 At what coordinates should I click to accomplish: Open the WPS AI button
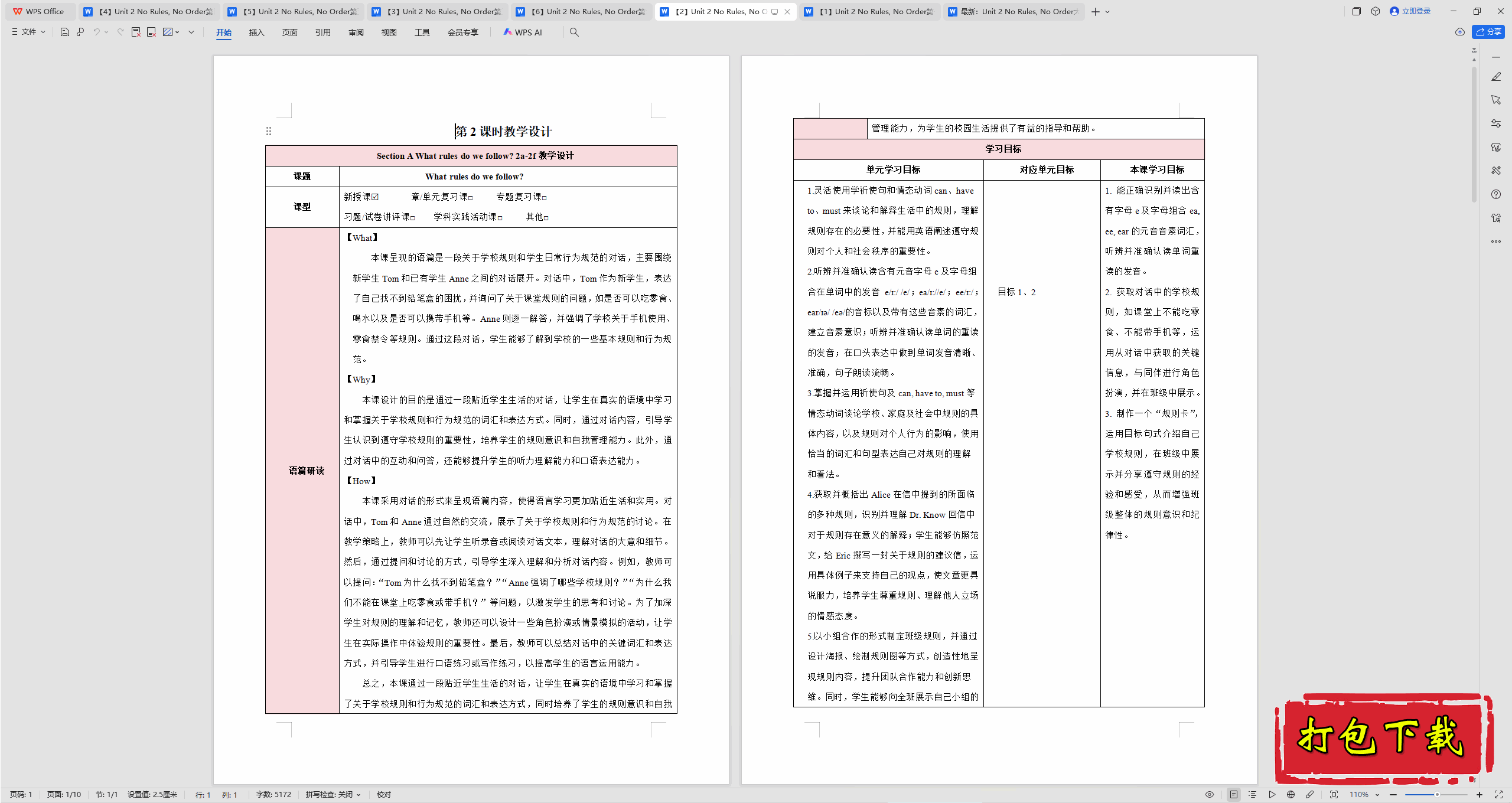coord(522,32)
